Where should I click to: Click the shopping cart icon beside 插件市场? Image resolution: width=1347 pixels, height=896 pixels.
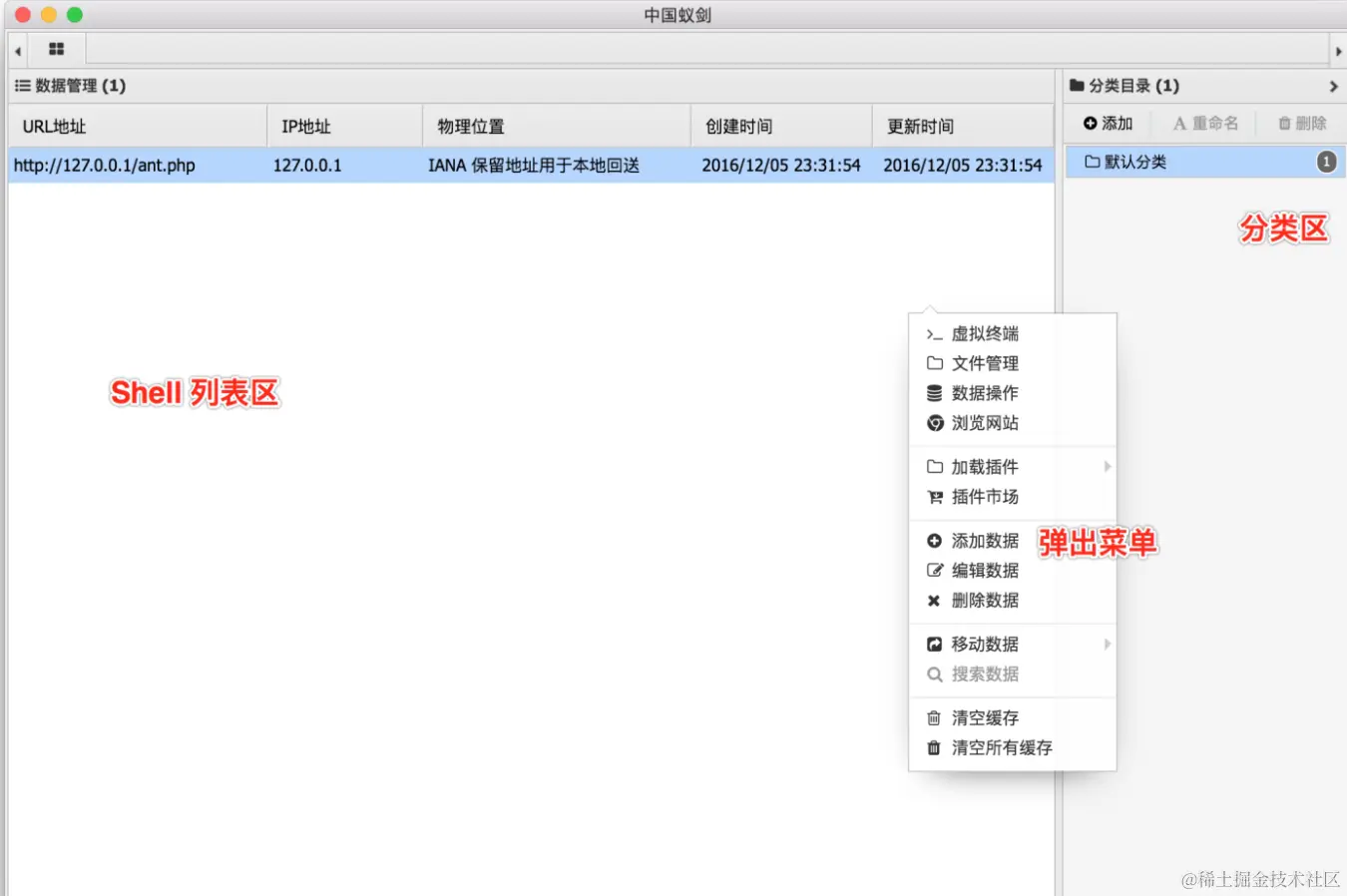point(934,497)
